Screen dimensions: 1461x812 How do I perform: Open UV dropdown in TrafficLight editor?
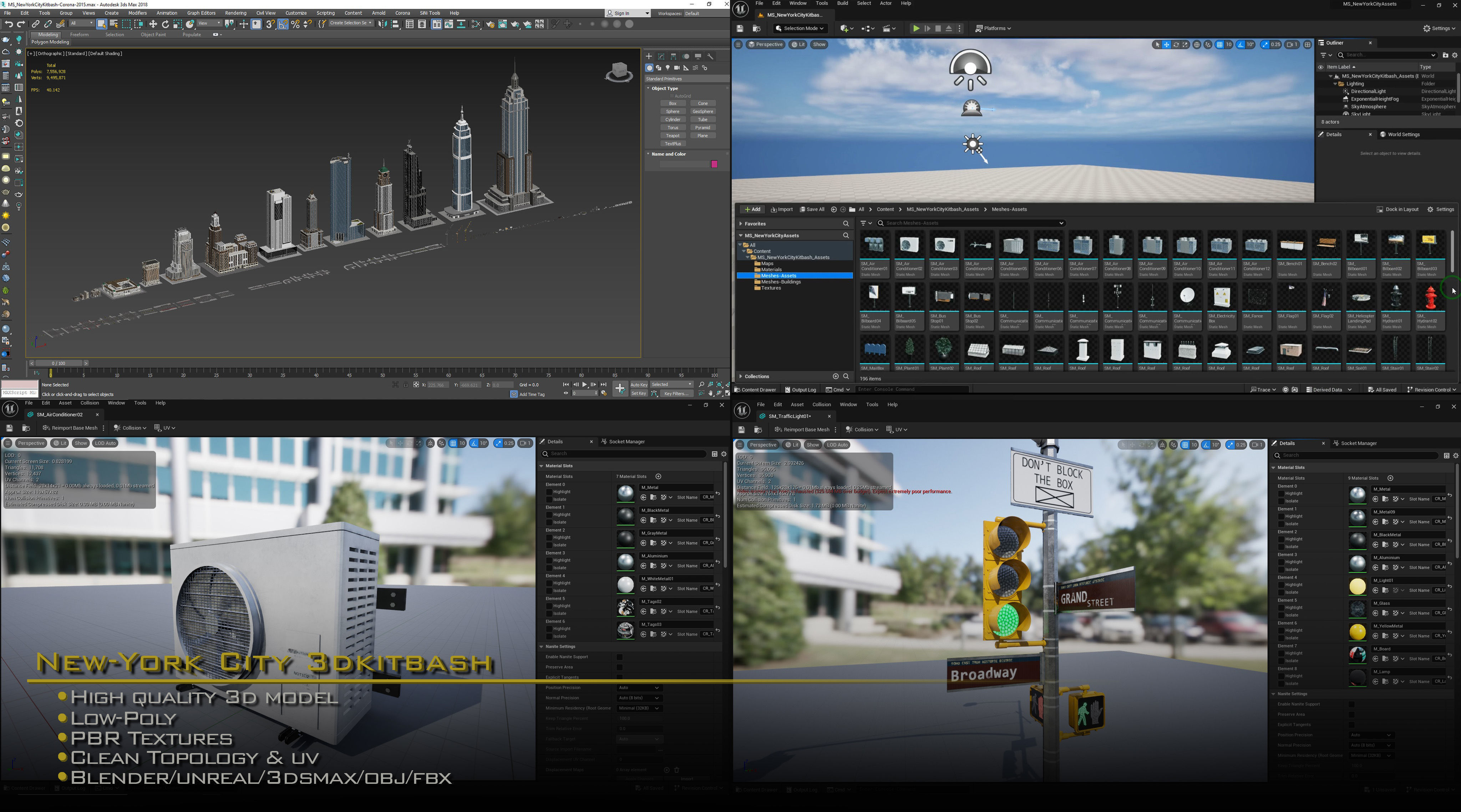897,430
